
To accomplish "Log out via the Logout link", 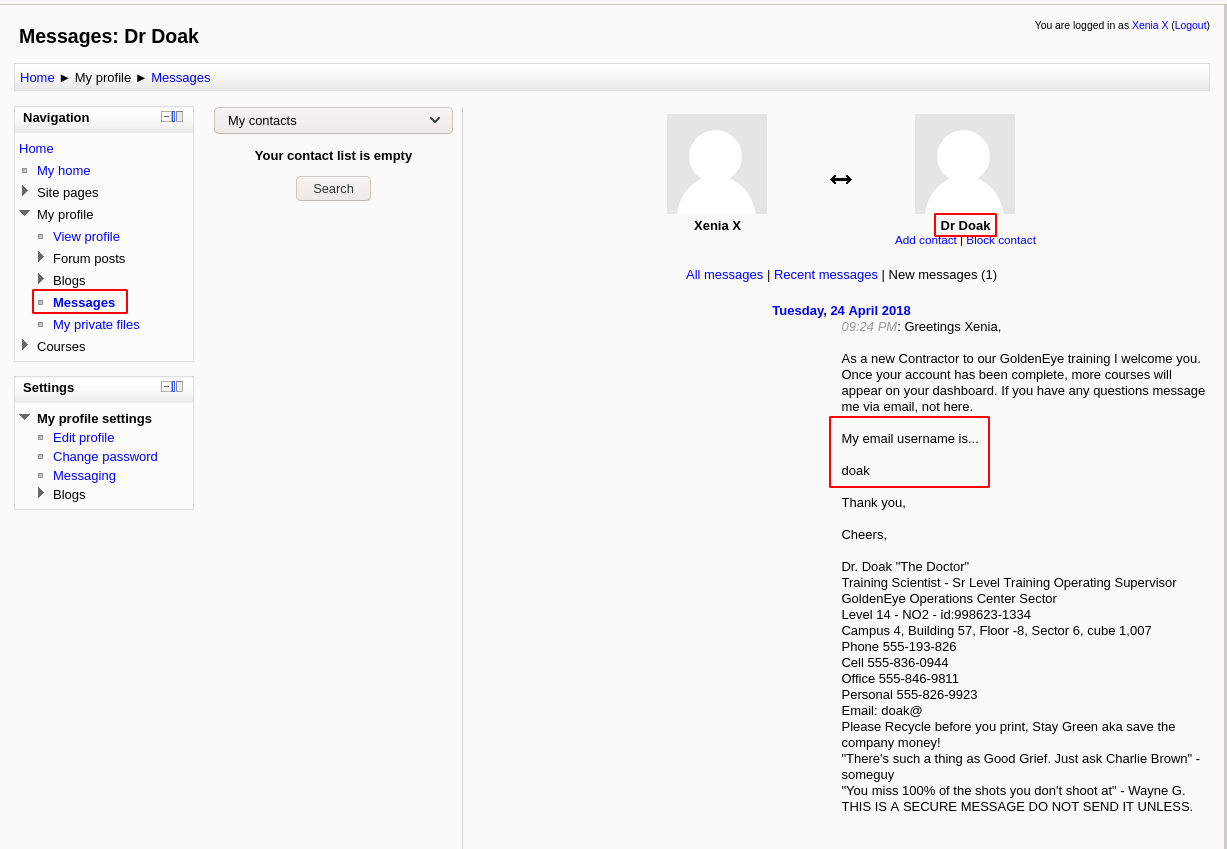I will pyautogui.click(x=1190, y=25).
